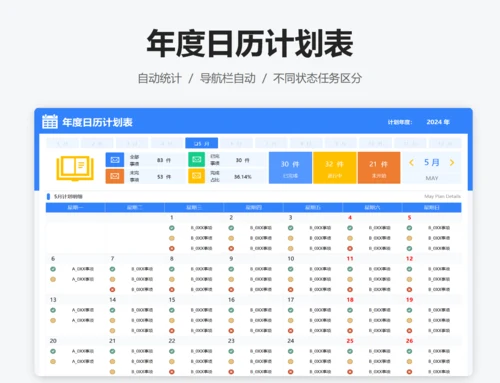
Task: Go to previous month with left arrow
Action: (411, 163)
